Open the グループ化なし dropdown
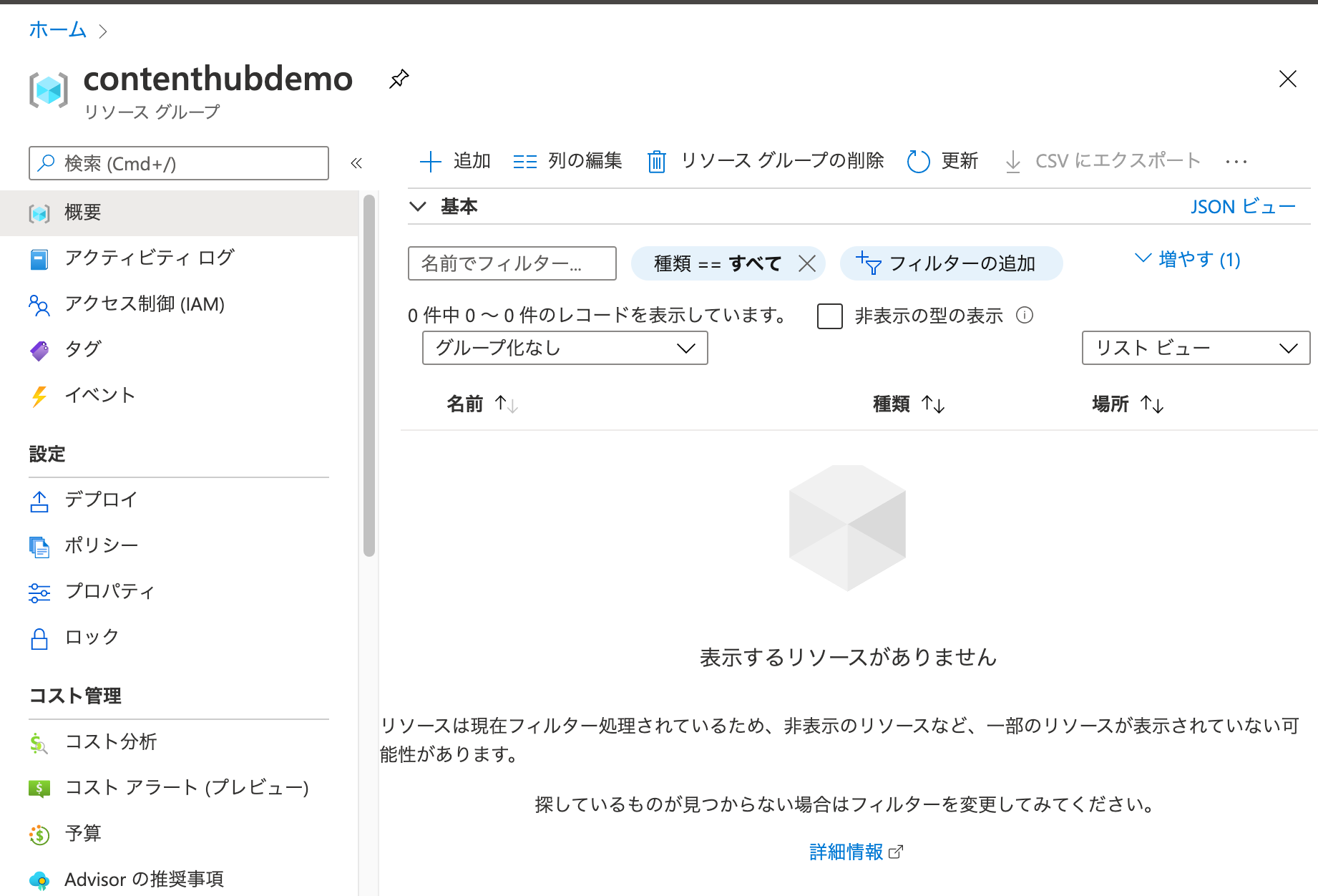This screenshot has height=896, width=1318. click(565, 348)
